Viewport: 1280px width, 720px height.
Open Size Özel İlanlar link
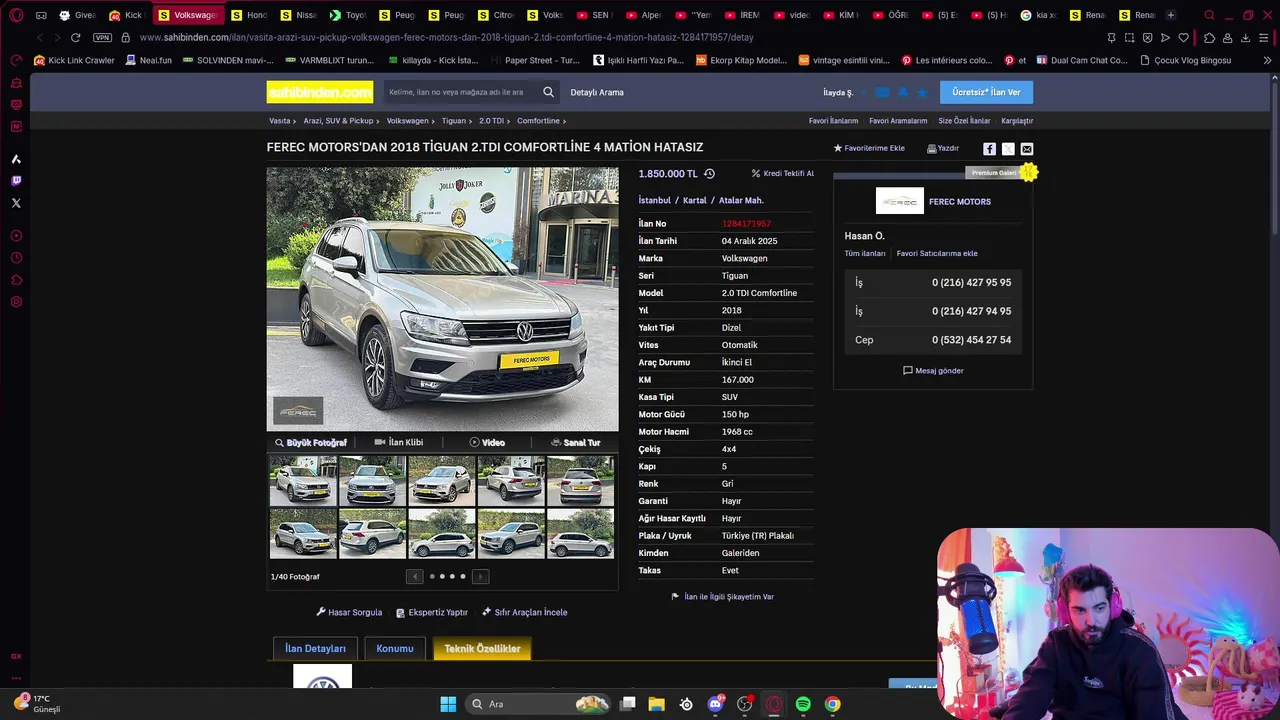click(x=964, y=121)
